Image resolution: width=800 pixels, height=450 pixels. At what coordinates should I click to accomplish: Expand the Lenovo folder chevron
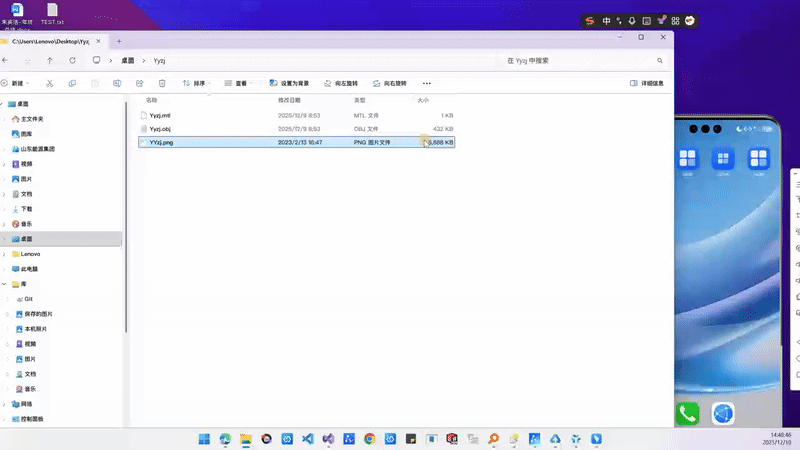click(x=5, y=254)
